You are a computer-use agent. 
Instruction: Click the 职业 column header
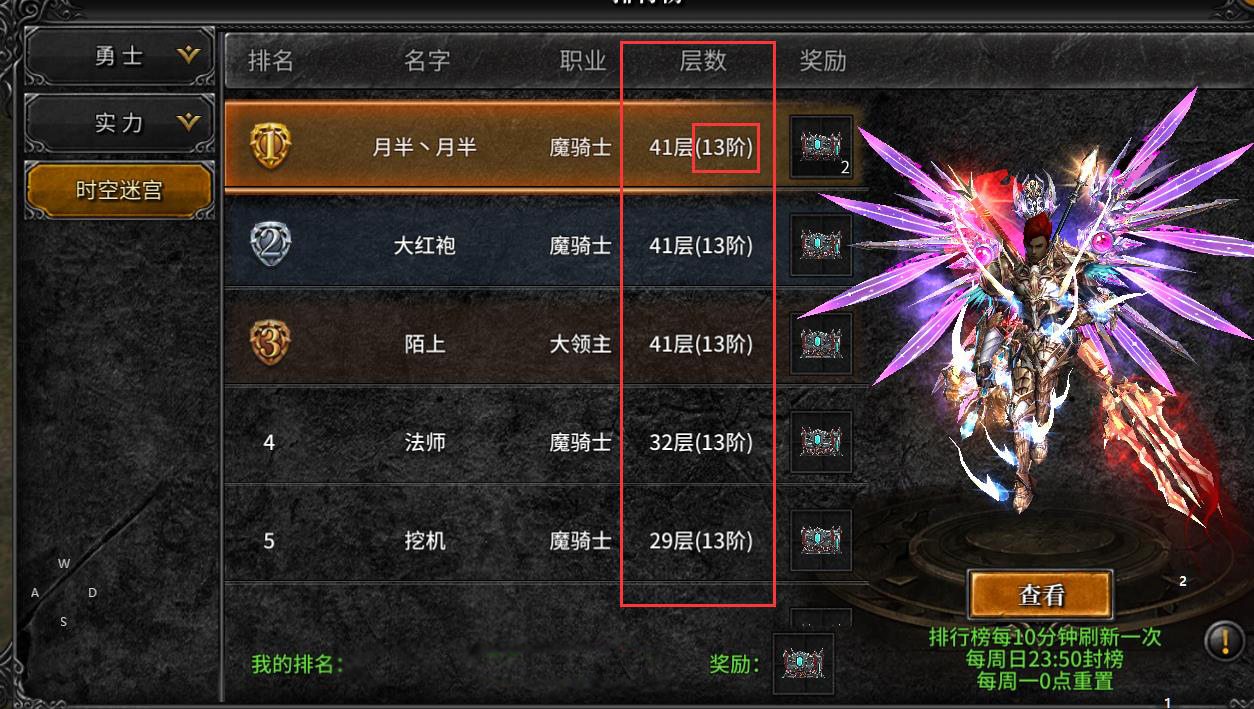(583, 60)
